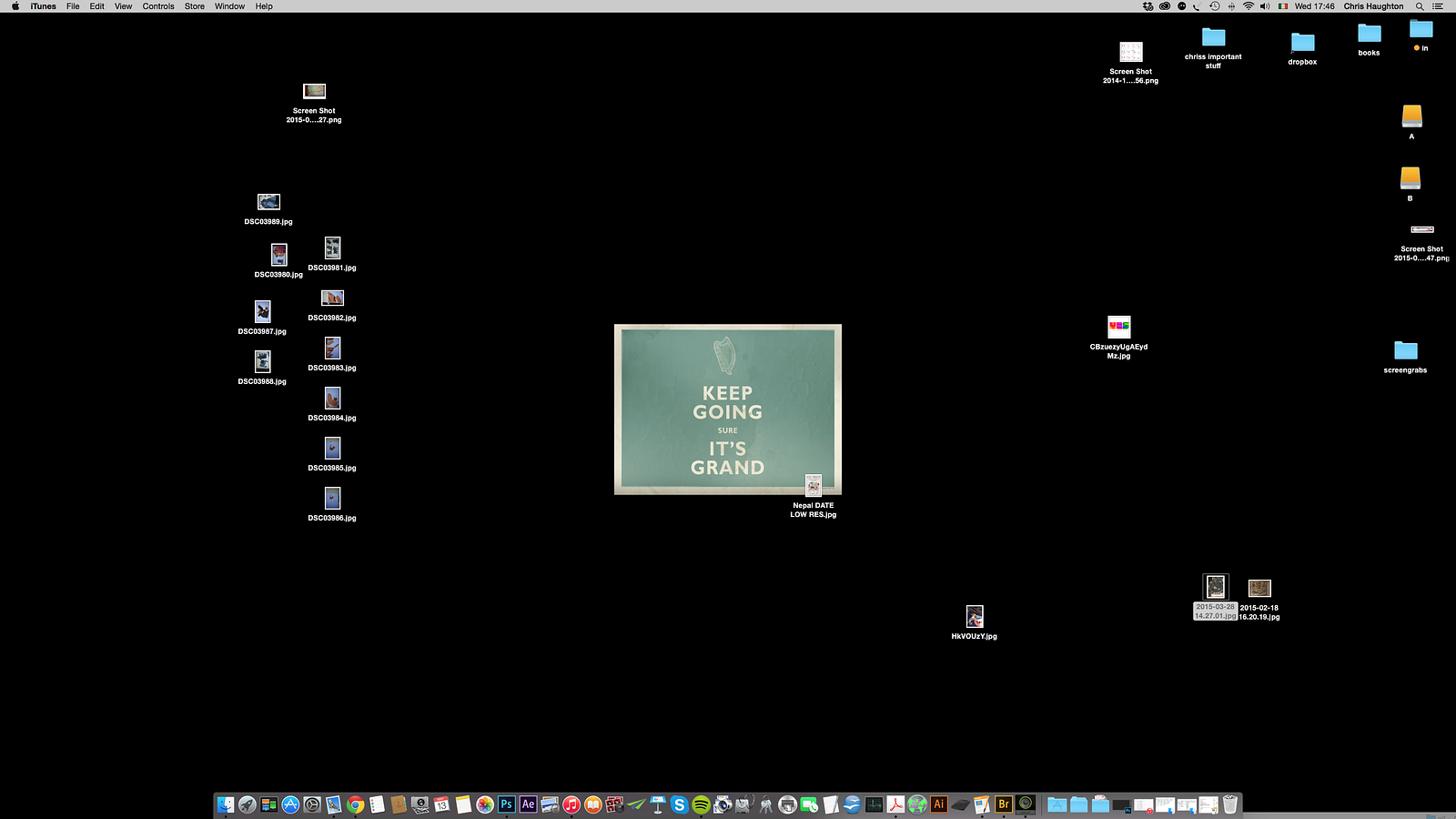Screen dimensions: 1456x819
Task: Select the 'chriss important stuff' folder
Action: click(x=1213, y=48)
